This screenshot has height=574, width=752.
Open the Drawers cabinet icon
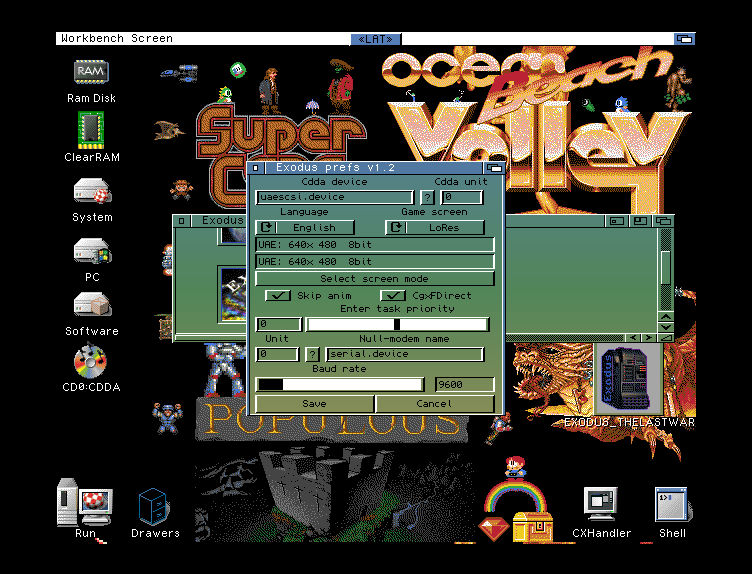tap(153, 506)
